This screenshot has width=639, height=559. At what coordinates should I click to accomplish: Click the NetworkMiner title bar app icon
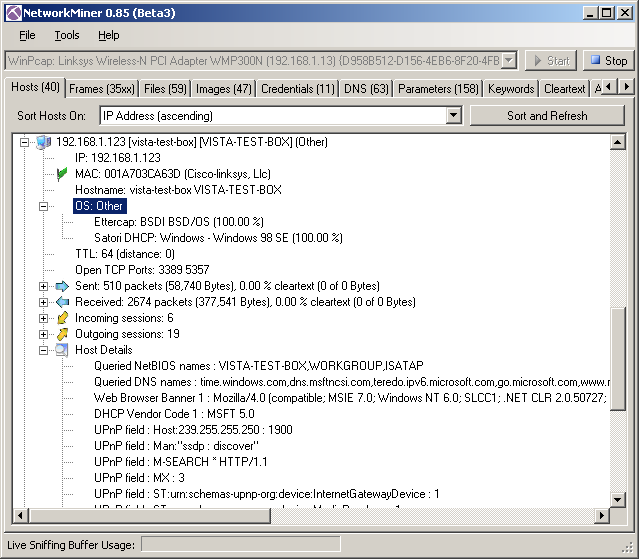13,13
